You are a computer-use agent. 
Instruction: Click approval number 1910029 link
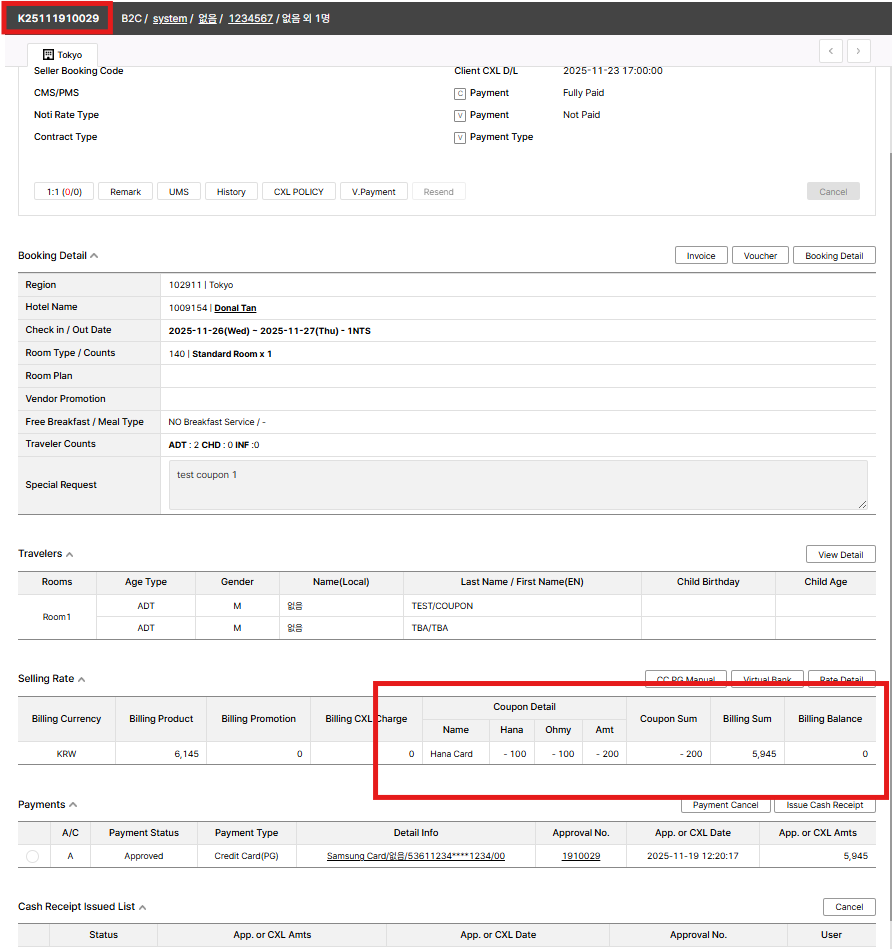580,856
